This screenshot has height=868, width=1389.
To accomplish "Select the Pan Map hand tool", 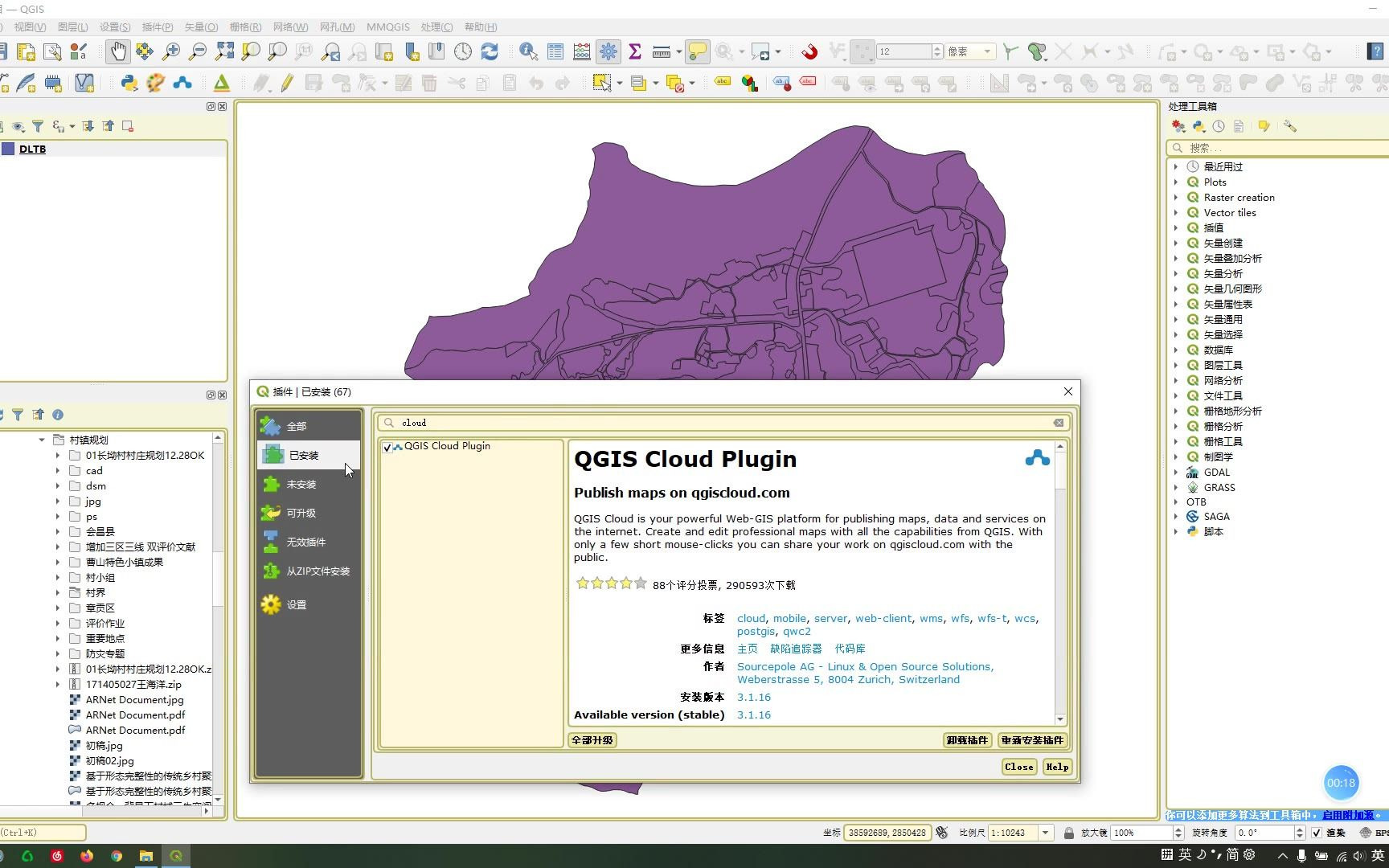I will 118,52.
